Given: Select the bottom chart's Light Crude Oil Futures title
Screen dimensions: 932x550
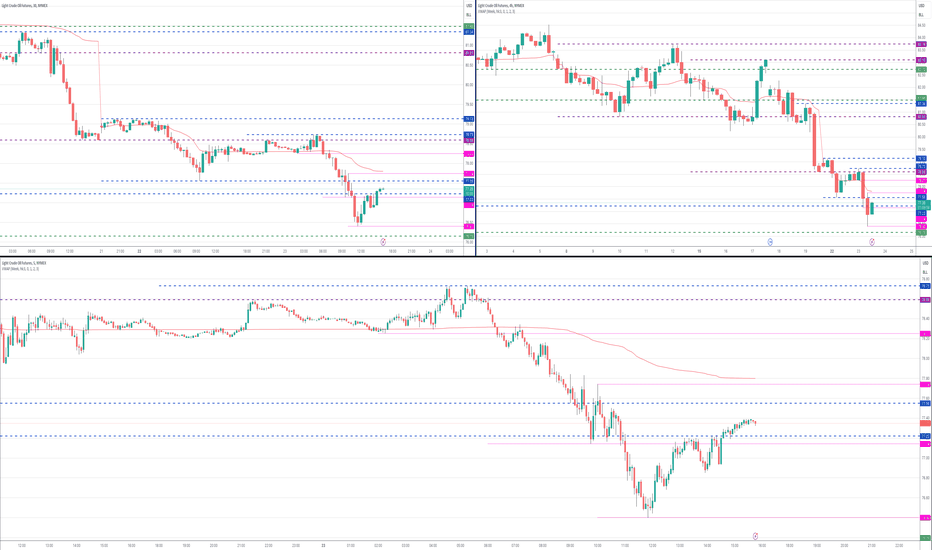Looking at the screenshot, I should click(24, 262).
